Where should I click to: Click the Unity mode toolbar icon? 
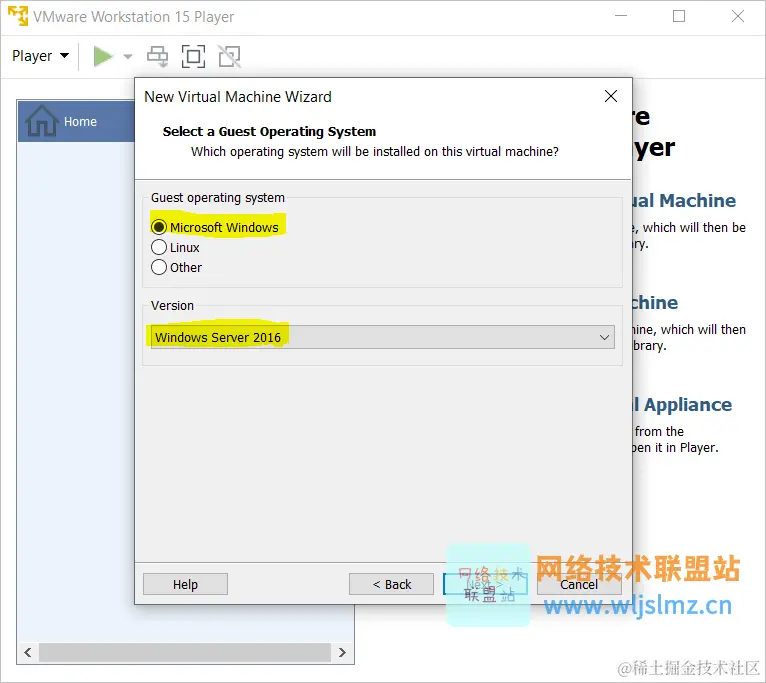tap(230, 56)
